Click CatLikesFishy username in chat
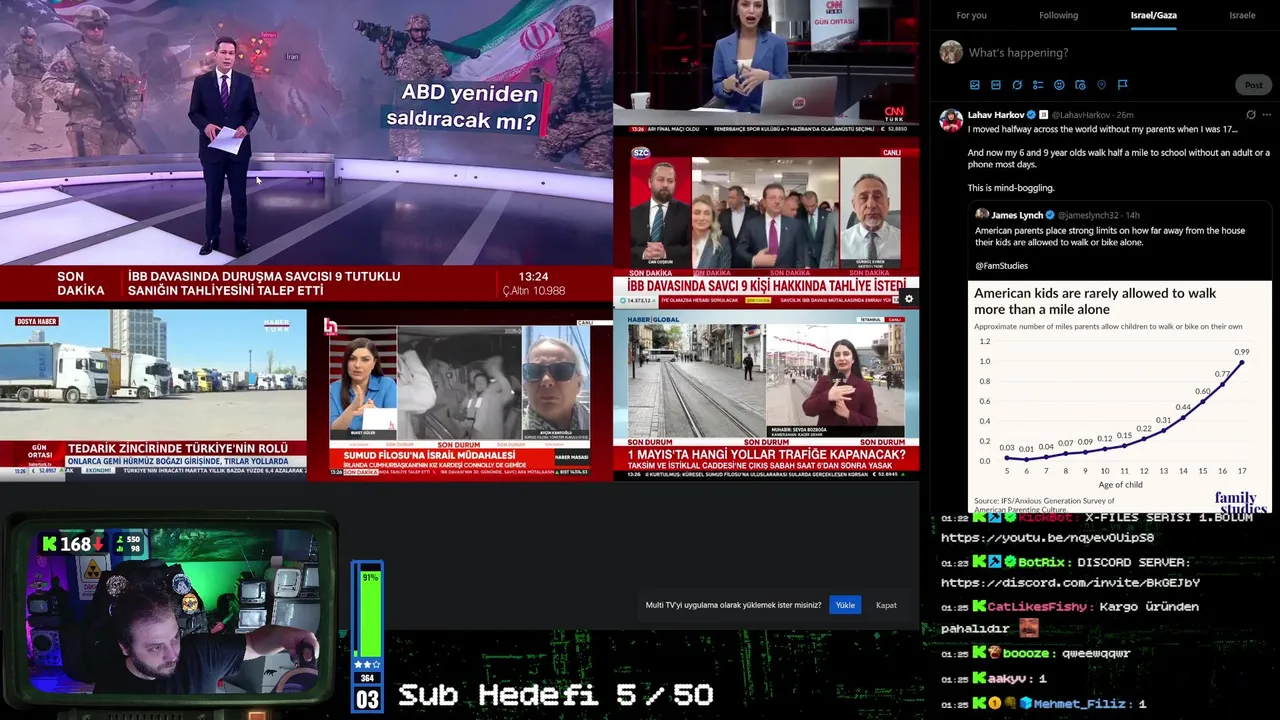1280x720 pixels. [1039, 607]
